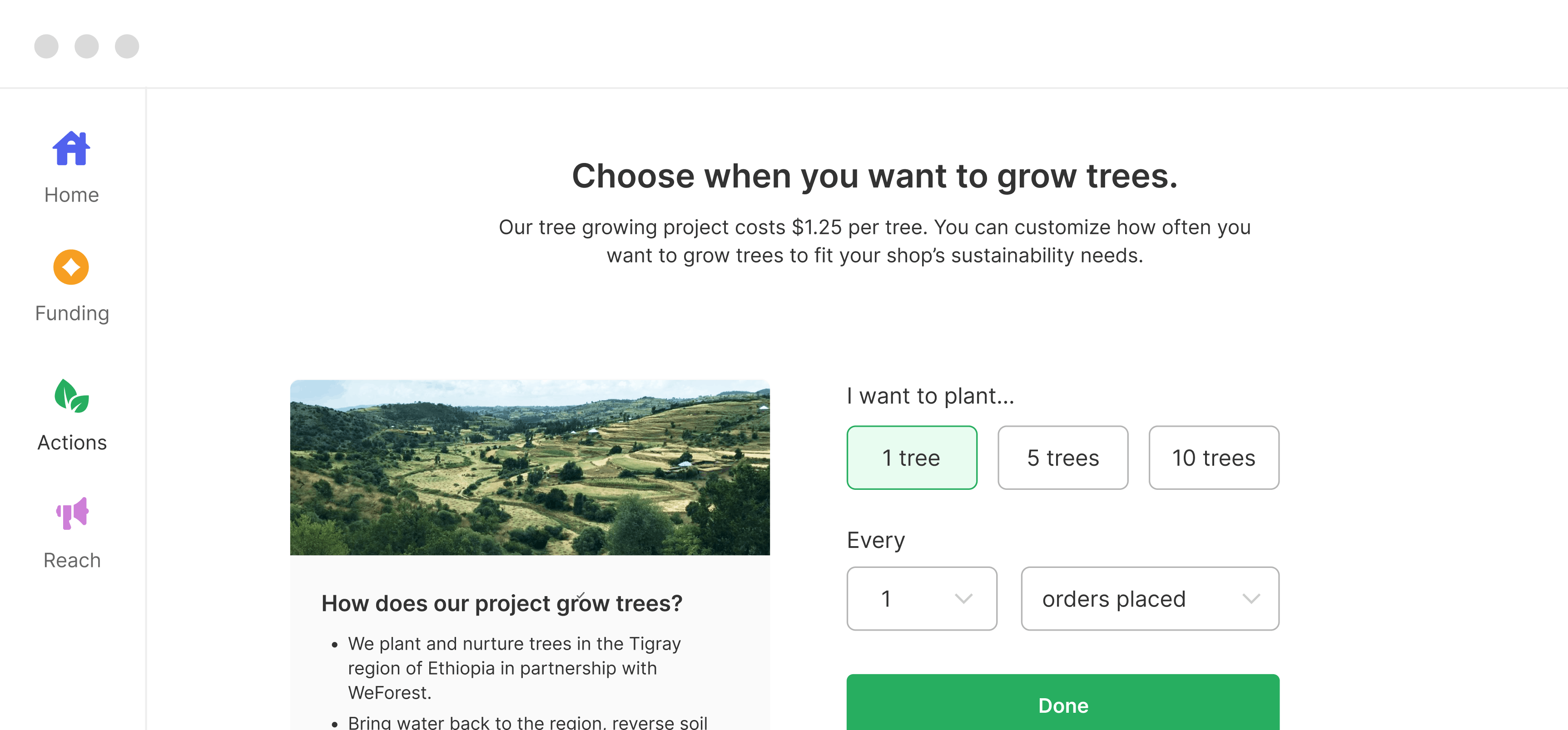1568x730 pixels.
Task: Select the green leaves Actions icon
Action: click(71, 396)
